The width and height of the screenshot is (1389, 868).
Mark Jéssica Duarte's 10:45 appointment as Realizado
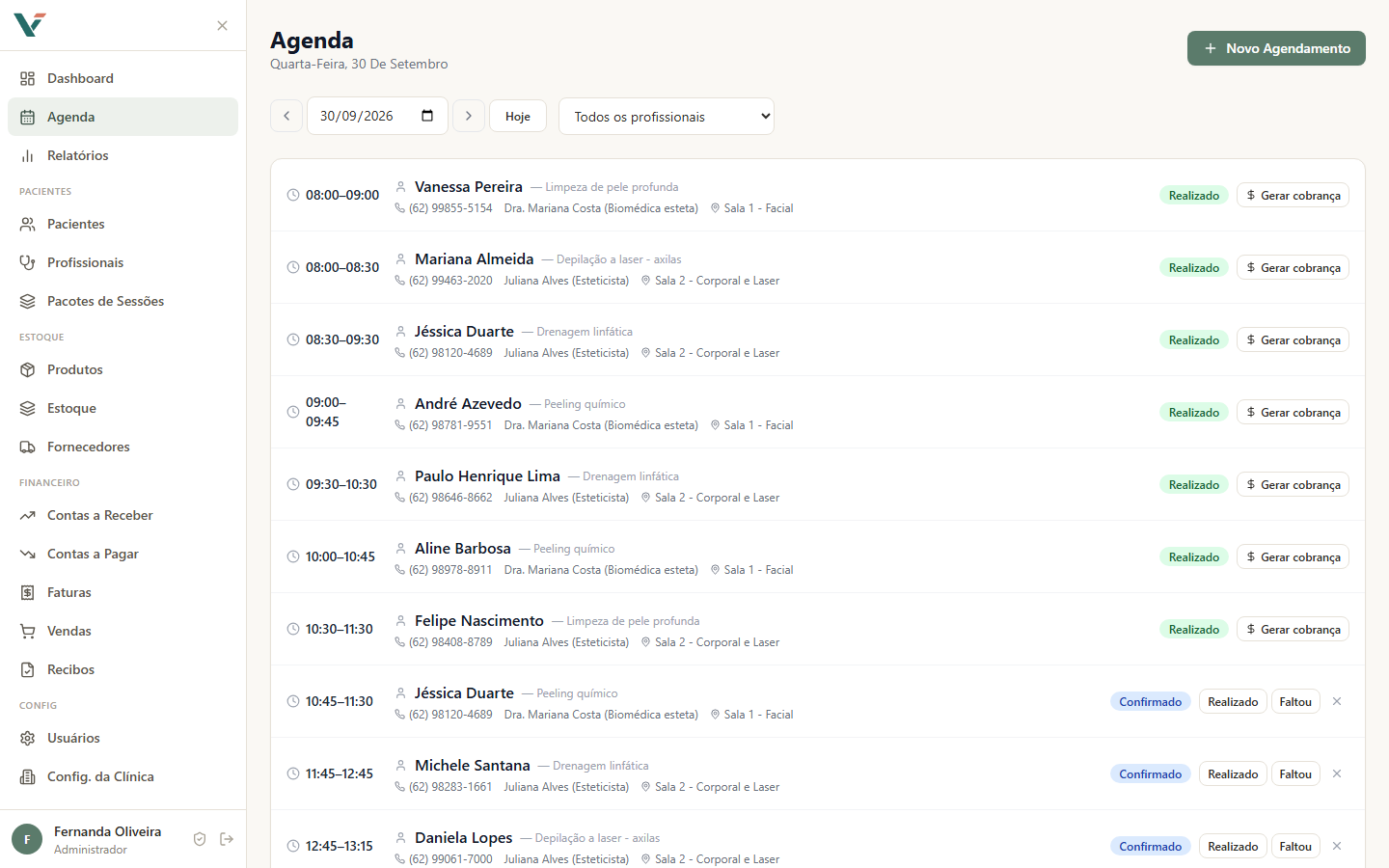point(1233,701)
